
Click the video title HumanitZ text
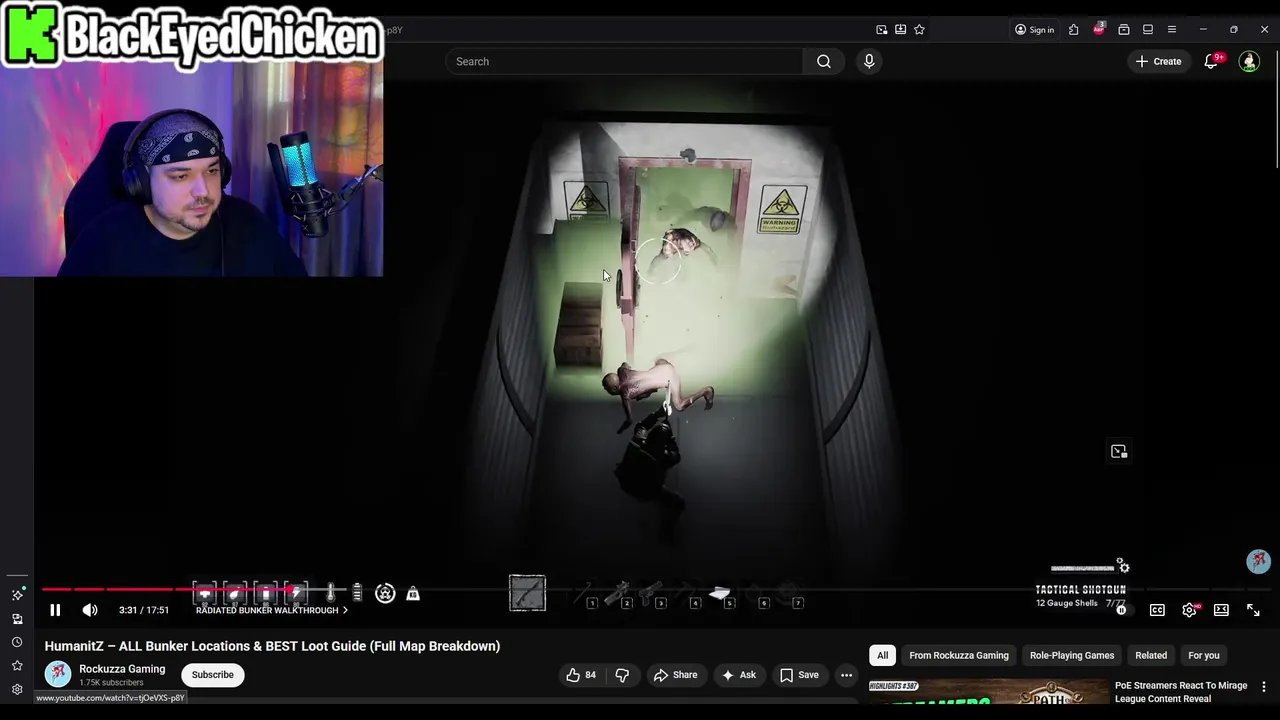pyautogui.click(x=272, y=646)
